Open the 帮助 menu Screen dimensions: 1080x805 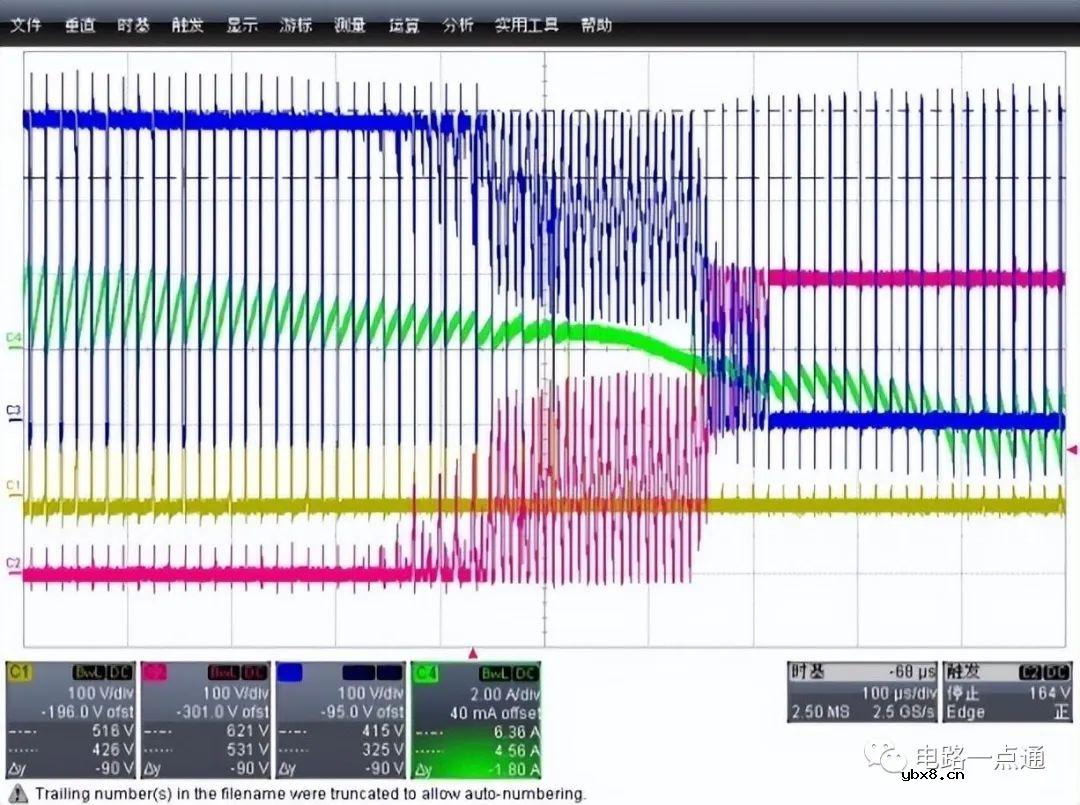point(596,26)
